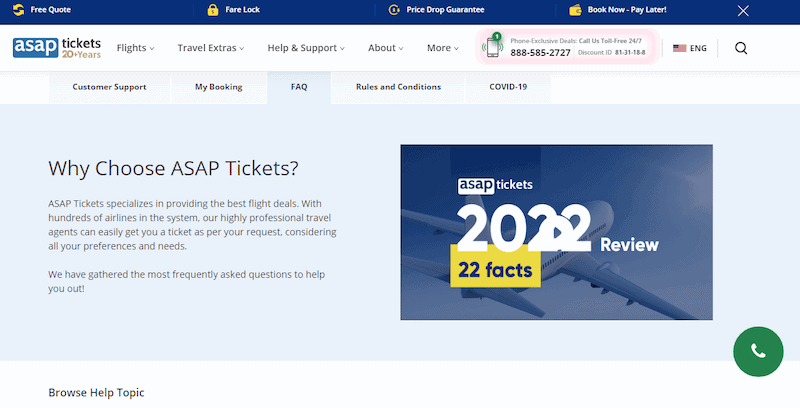
Task: Play the 2022 Review video thumbnail
Action: [x=557, y=232]
